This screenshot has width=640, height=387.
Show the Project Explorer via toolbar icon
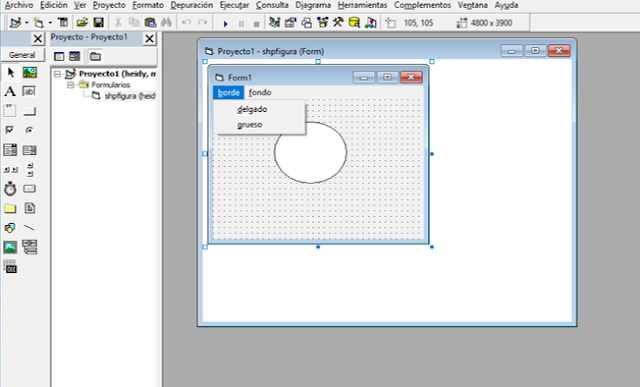pyautogui.click(x=275, y=22)
